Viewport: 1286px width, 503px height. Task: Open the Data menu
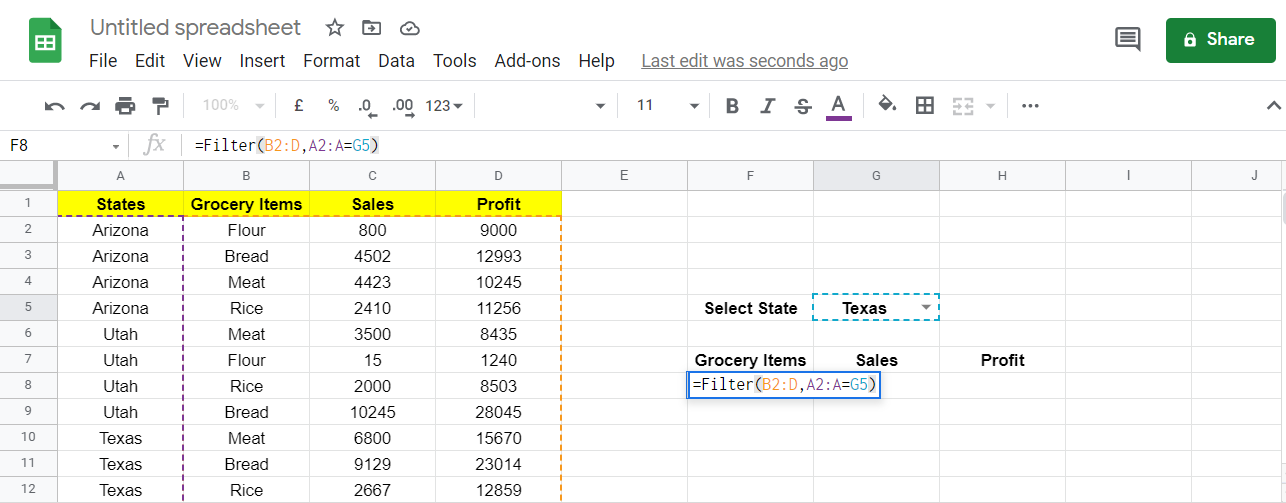pos(396,61)
